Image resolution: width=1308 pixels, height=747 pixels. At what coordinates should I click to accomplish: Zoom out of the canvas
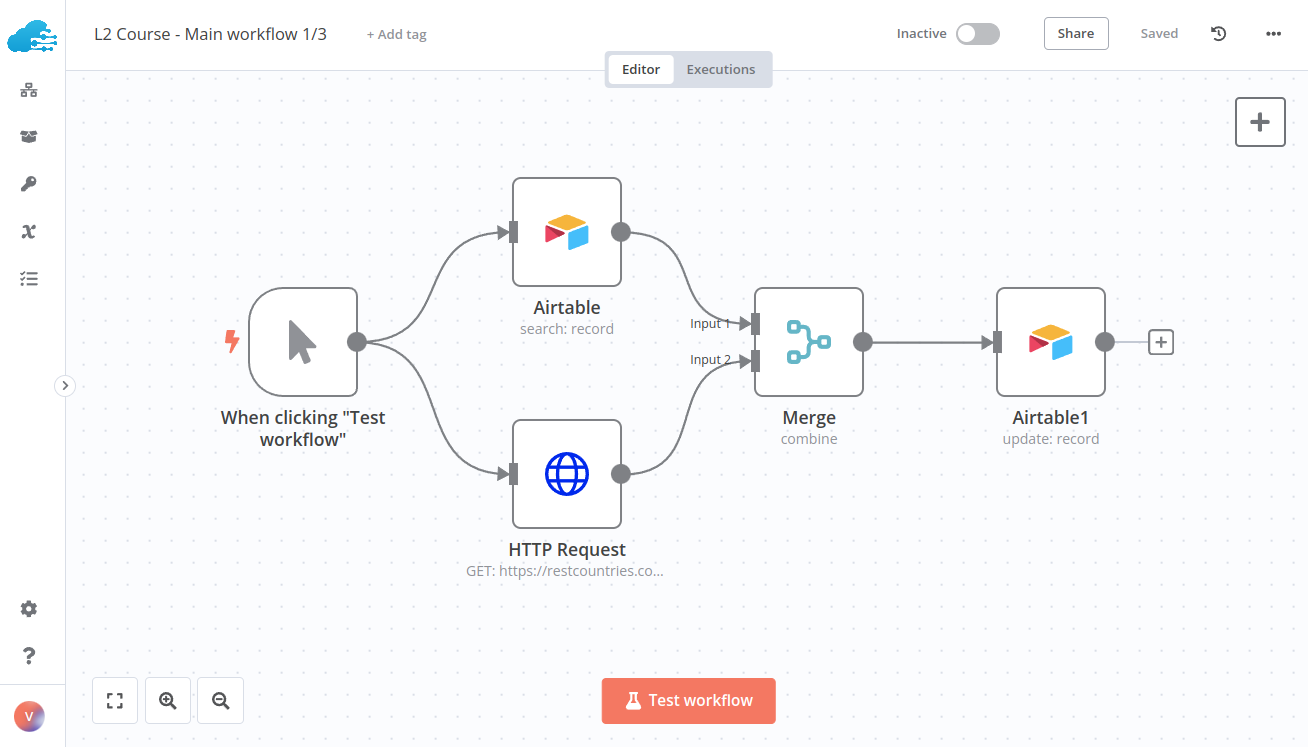pyautogui.click(x=220, y=700)
